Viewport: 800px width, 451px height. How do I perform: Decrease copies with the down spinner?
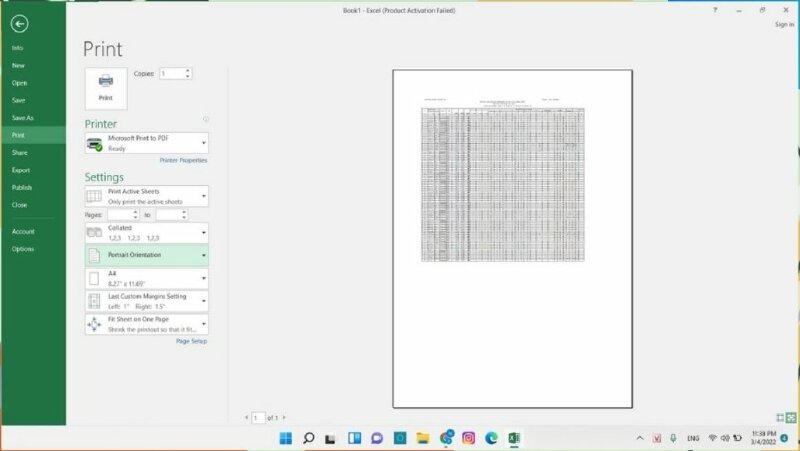click(x=188, y=77)
